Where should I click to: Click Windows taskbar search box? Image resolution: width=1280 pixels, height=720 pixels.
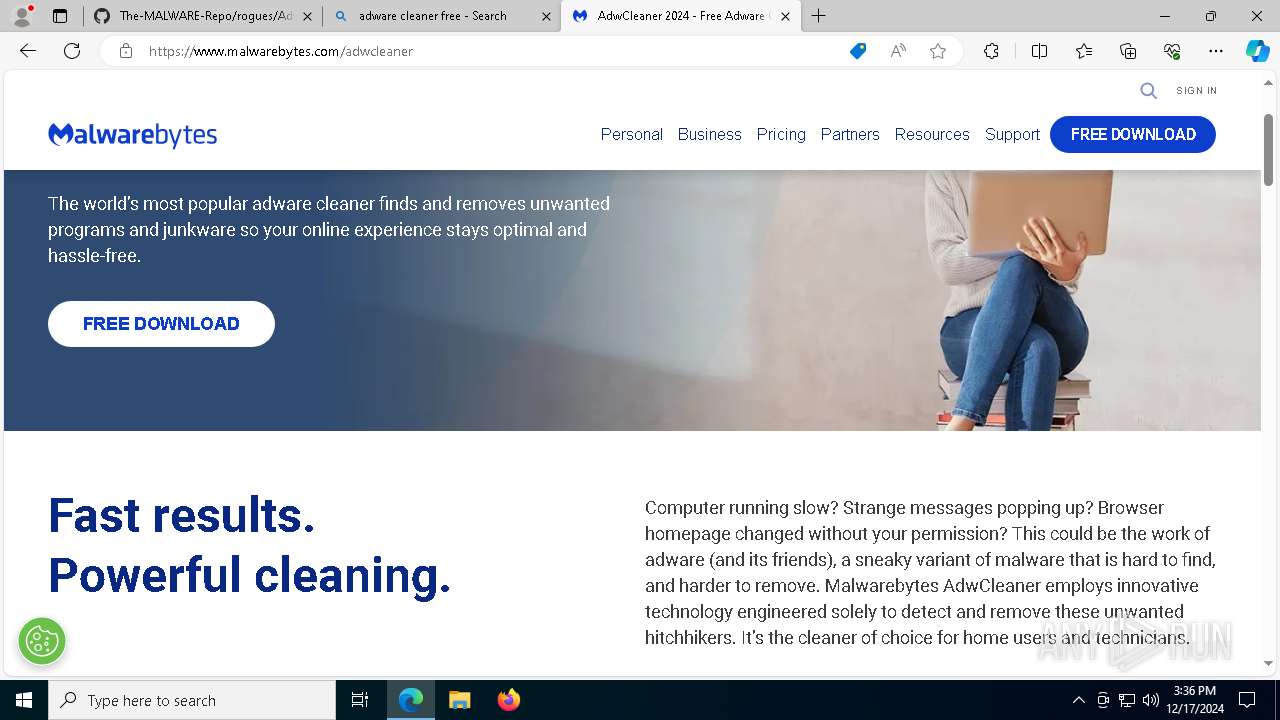(x=192, y=700)
